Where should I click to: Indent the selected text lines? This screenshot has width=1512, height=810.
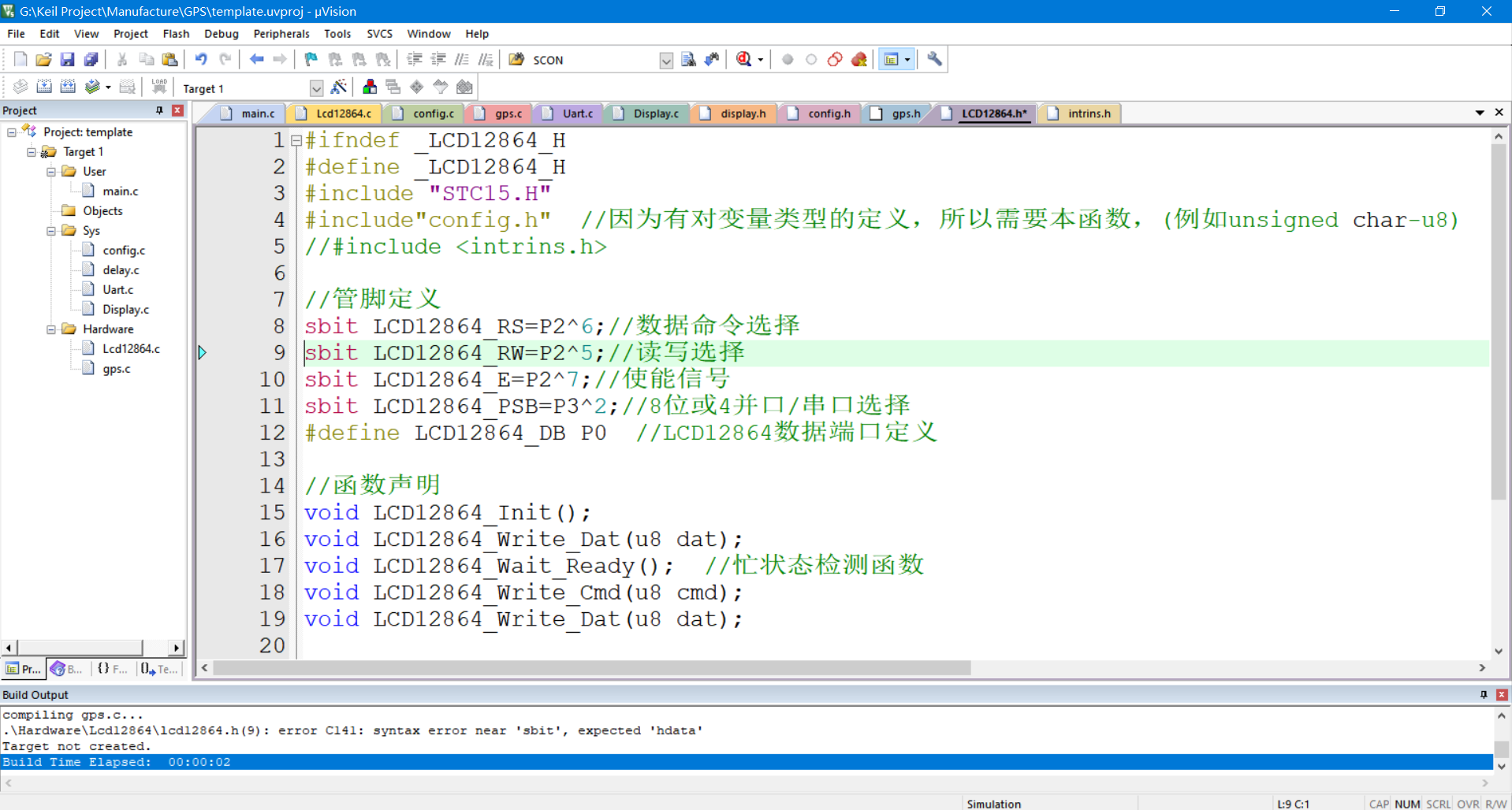[414, 59]
